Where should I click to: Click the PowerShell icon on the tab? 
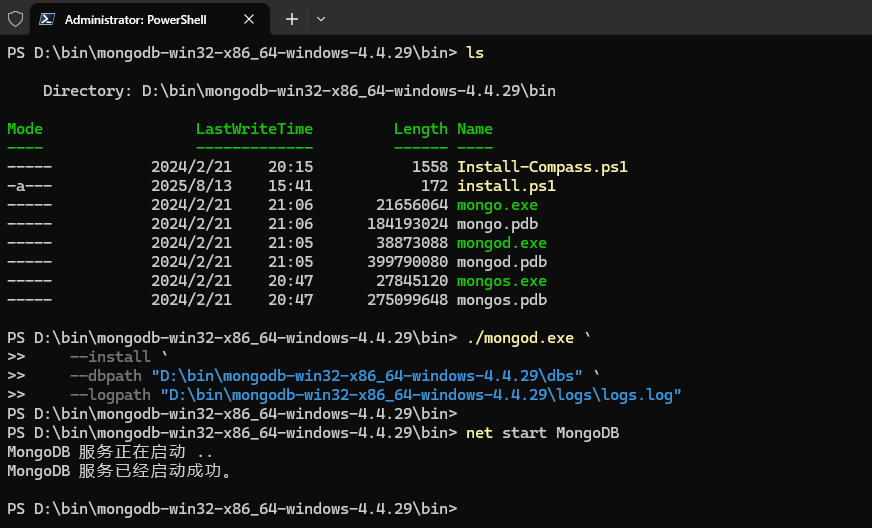(47, 19)
